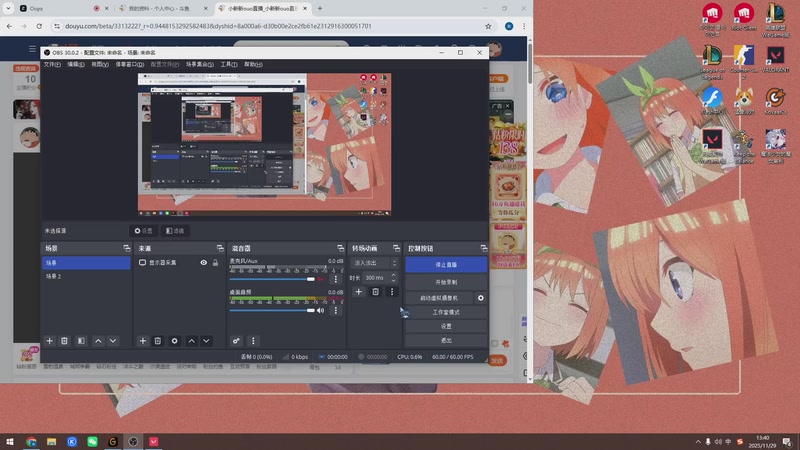Open virtual camera settings gear icon

click(481, 298)
